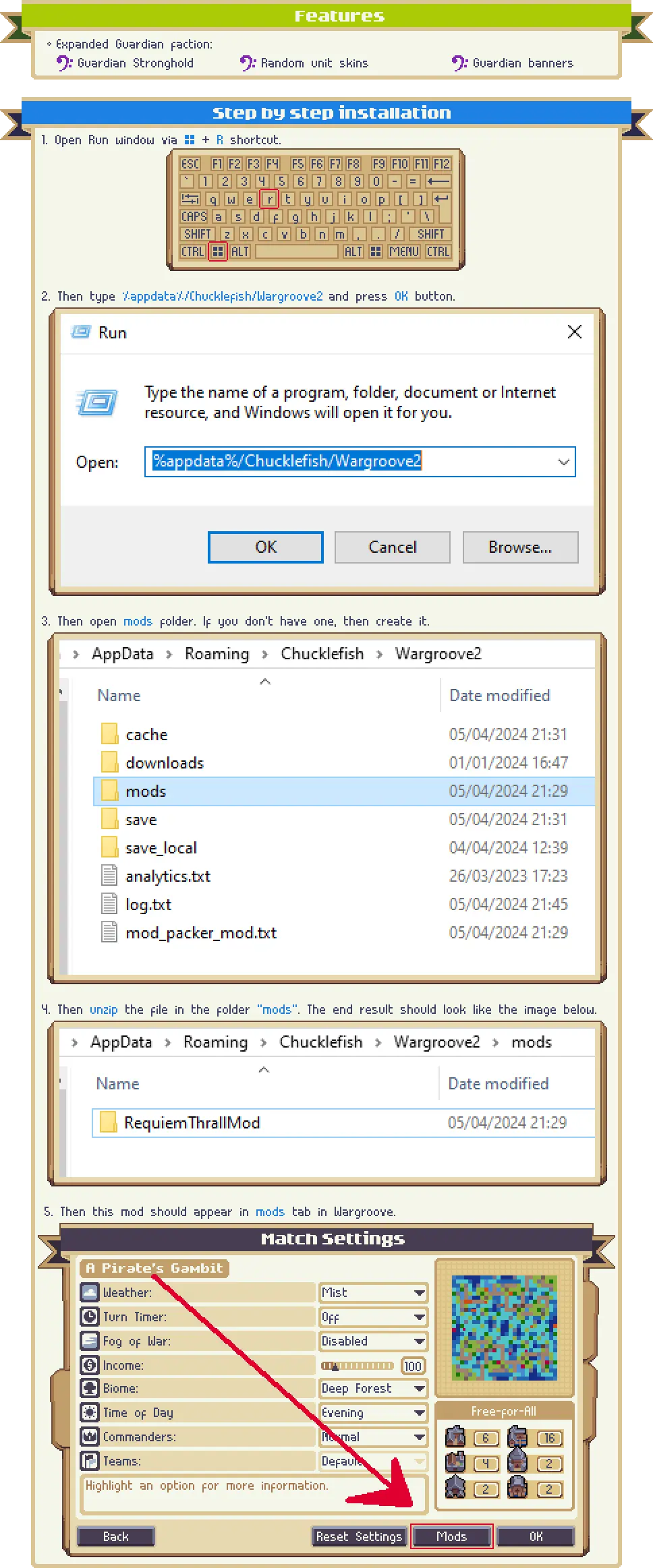Open the Time of Day dropdown showing Evening
This screenshot has height=1568, width=653.
374,1412
